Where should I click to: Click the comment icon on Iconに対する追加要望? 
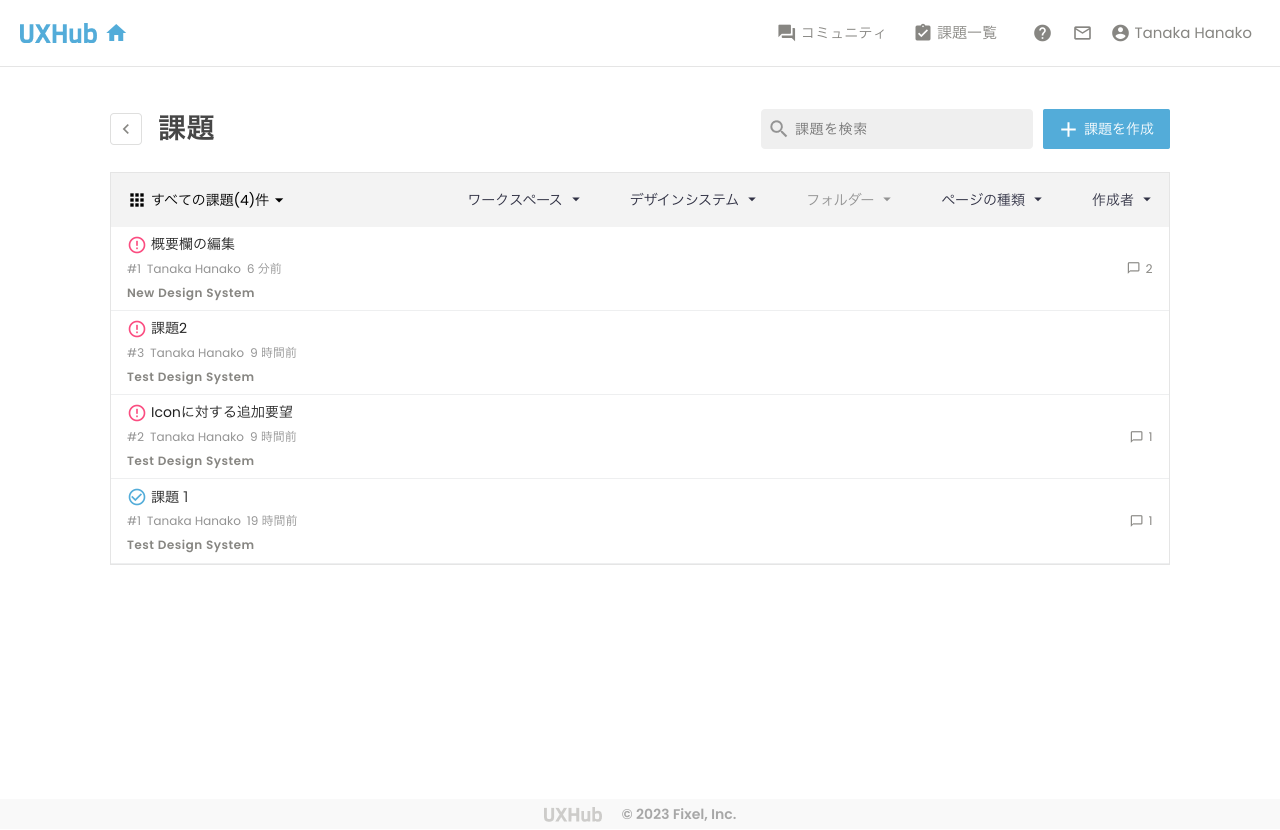coord(1135,436)
